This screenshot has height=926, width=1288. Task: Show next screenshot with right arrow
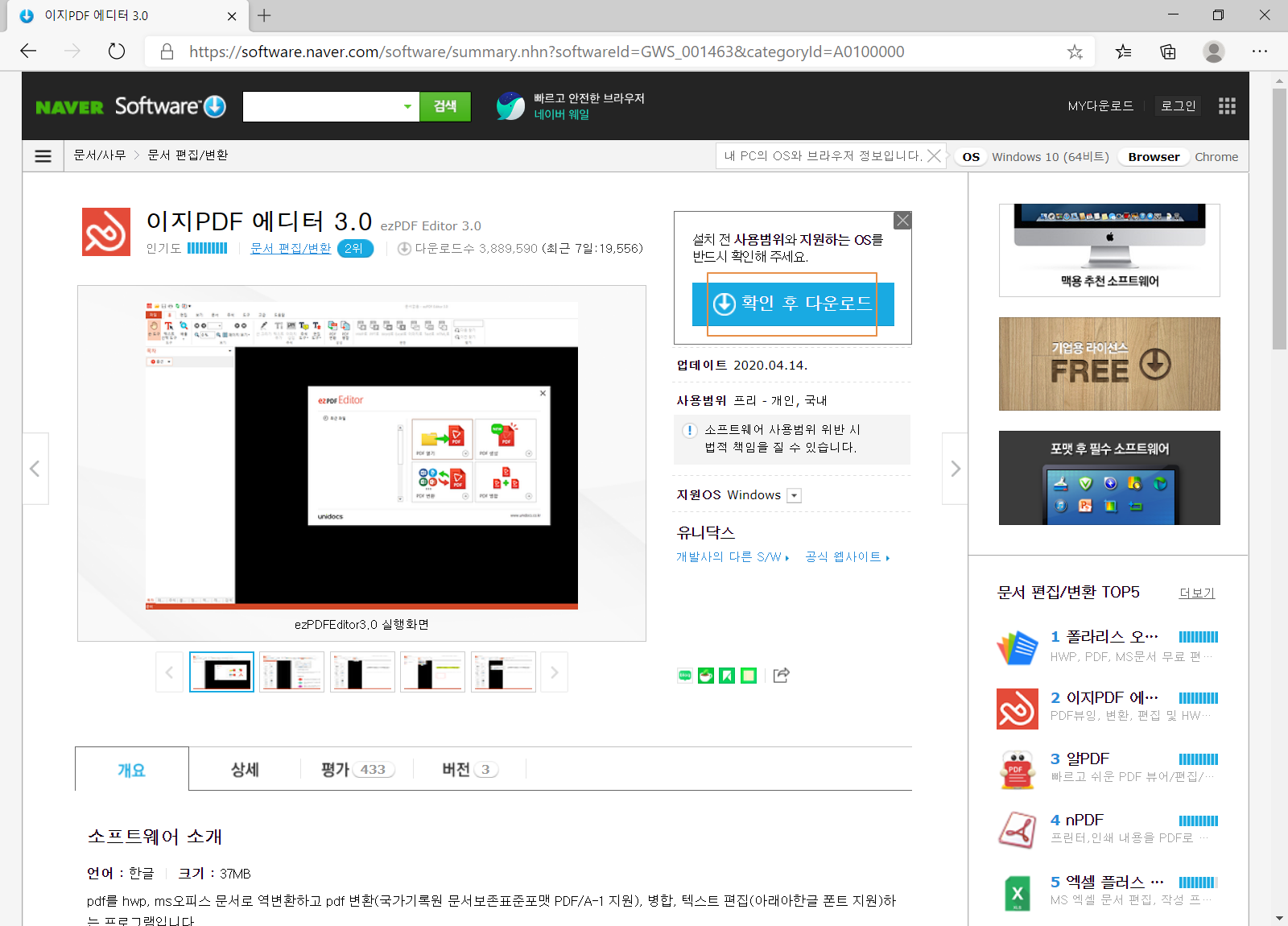tap(955, 469)
